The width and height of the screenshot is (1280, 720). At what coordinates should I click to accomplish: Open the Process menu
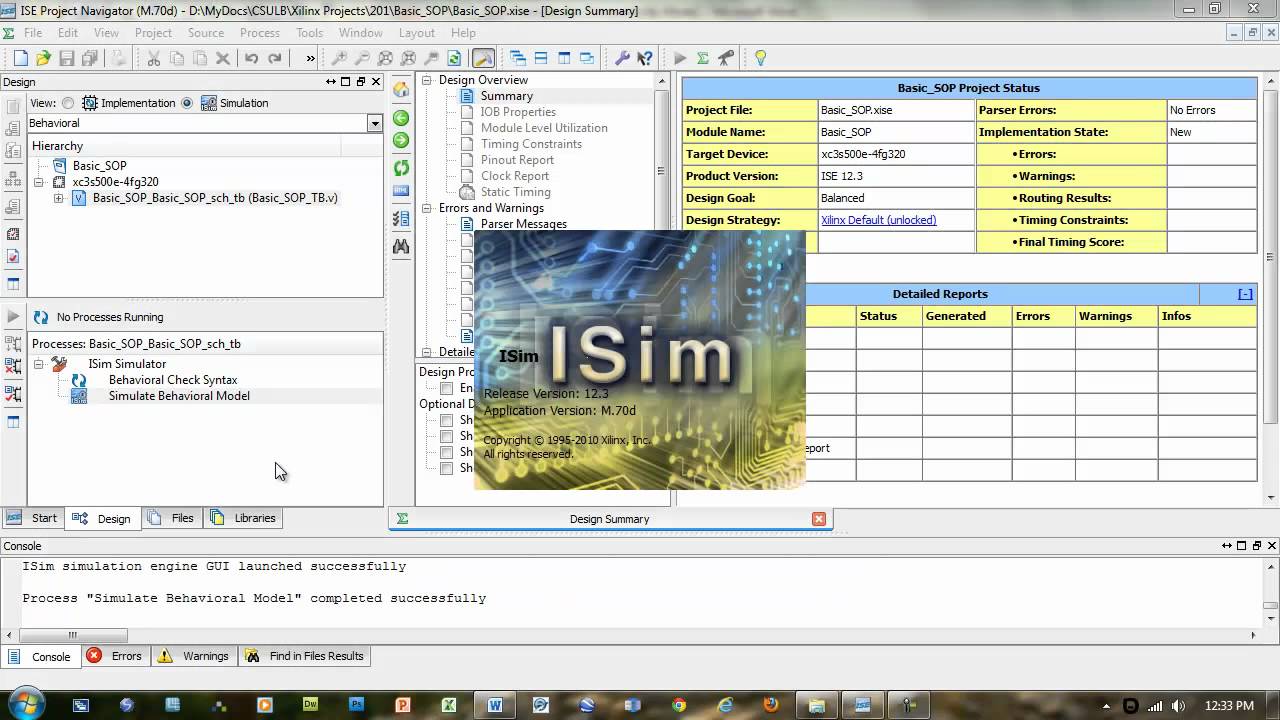pyautogui.click(x=260, y=33)
